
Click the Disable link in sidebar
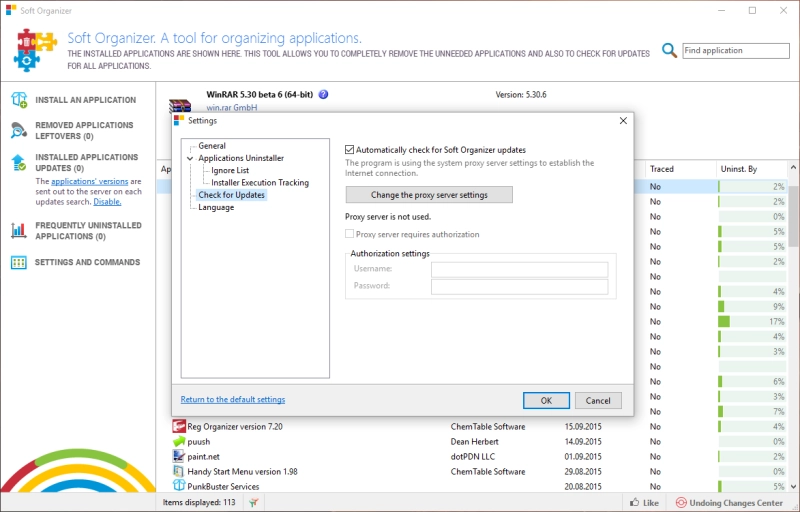click(107, 202)
